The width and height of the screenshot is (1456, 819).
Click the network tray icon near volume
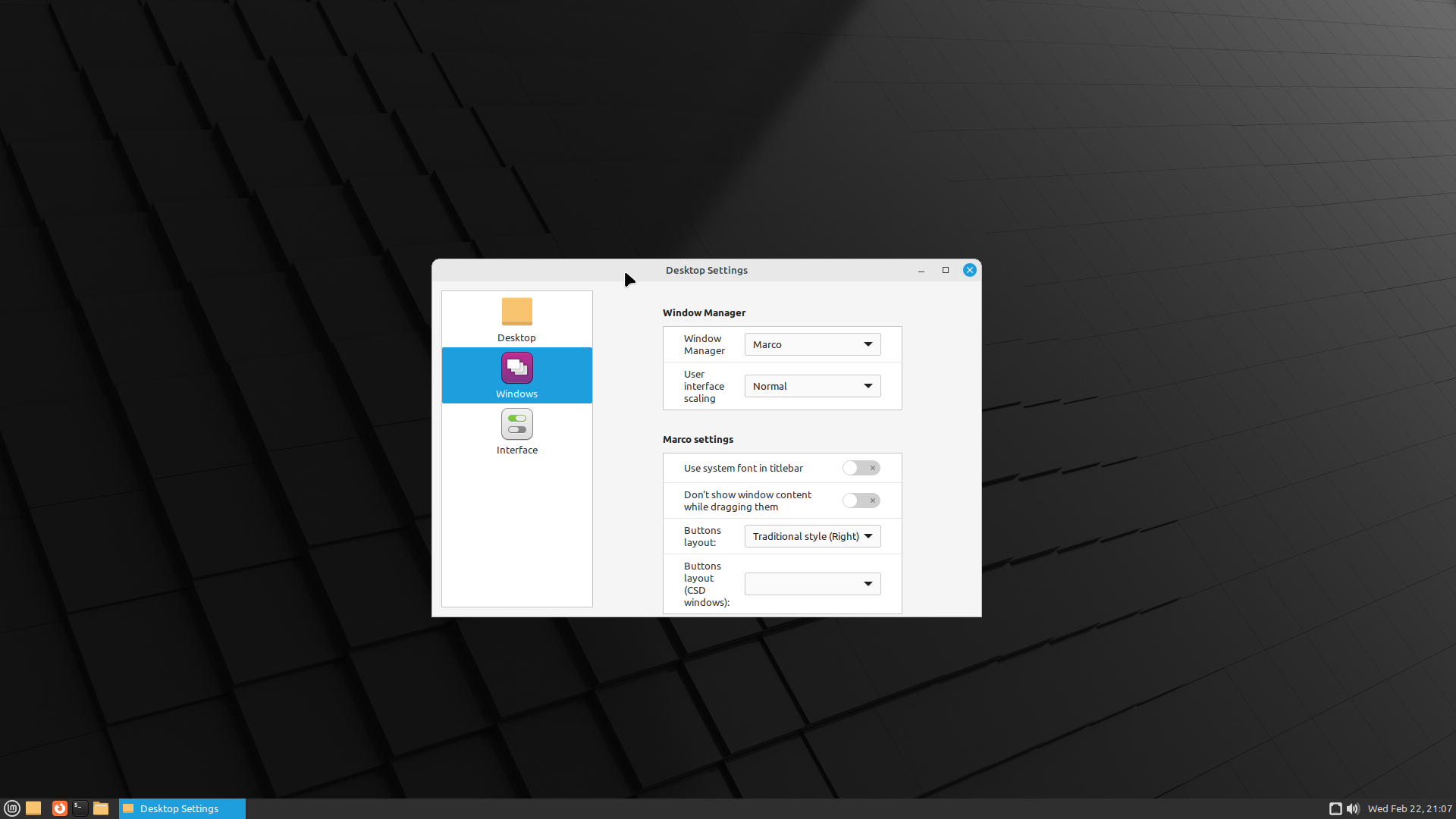[1335, 808]
